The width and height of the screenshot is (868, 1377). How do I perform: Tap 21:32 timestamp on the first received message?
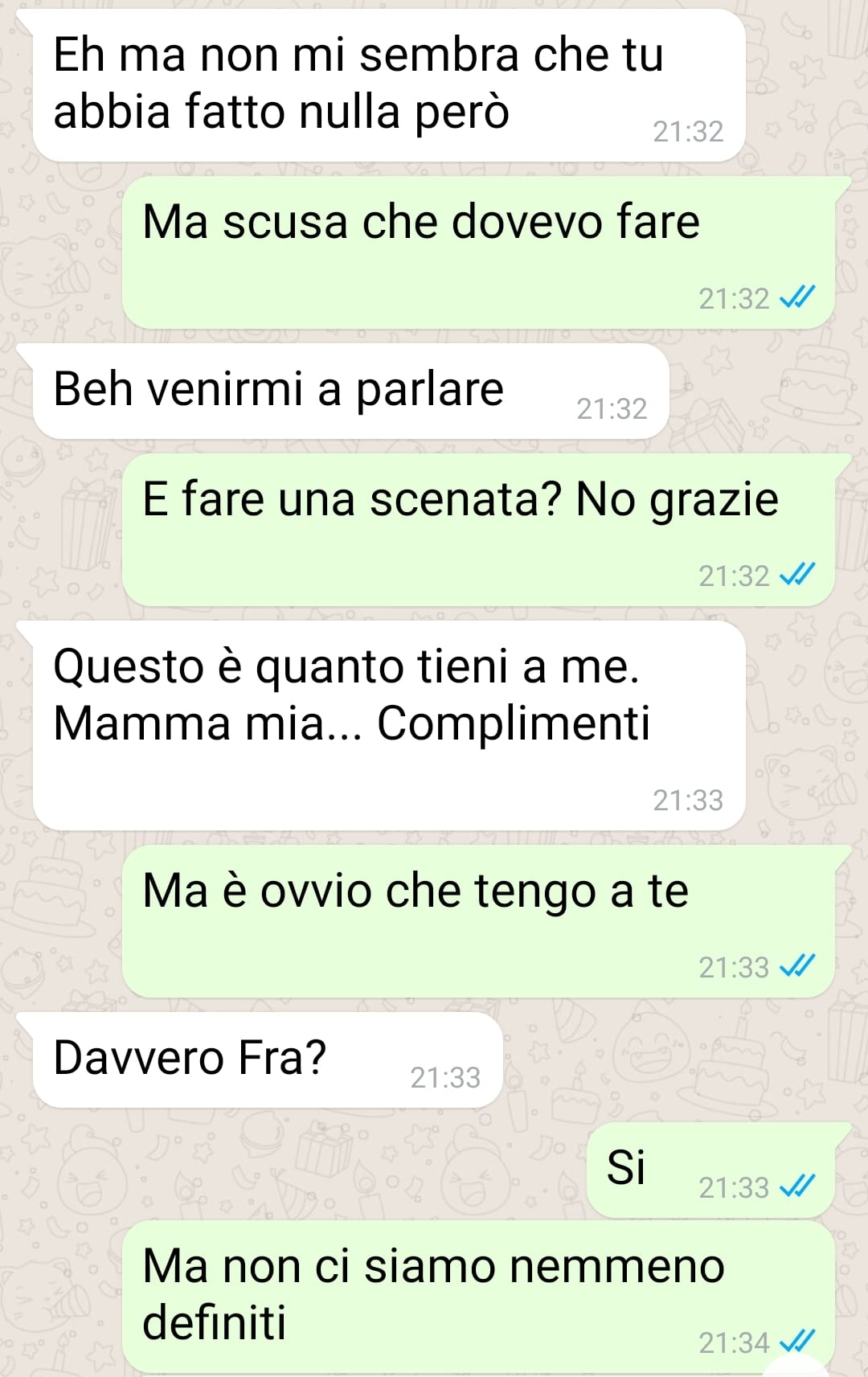(x=688, y=131)
